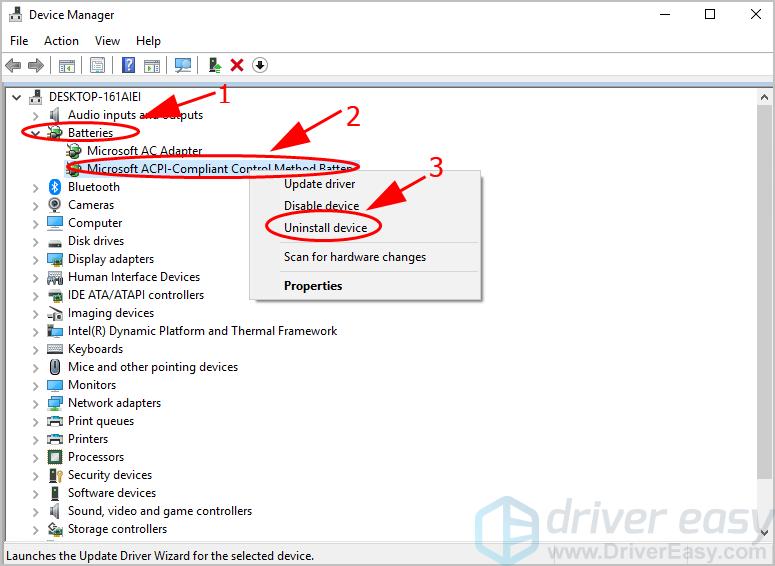
Task: Click the Properties sheet toolbar icon
Action: click(x=98, y=65)
